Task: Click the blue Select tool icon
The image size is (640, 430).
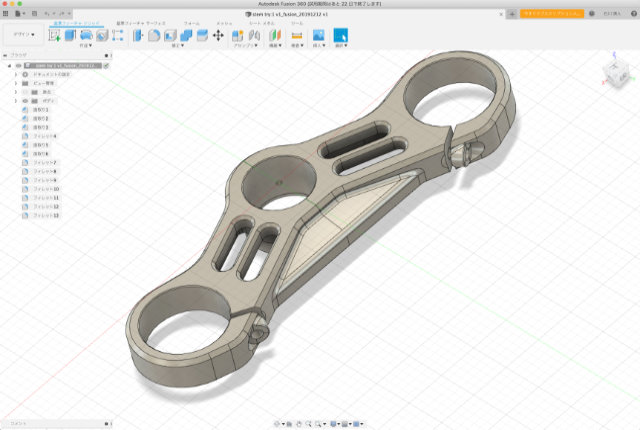Action: coord(341,35)
